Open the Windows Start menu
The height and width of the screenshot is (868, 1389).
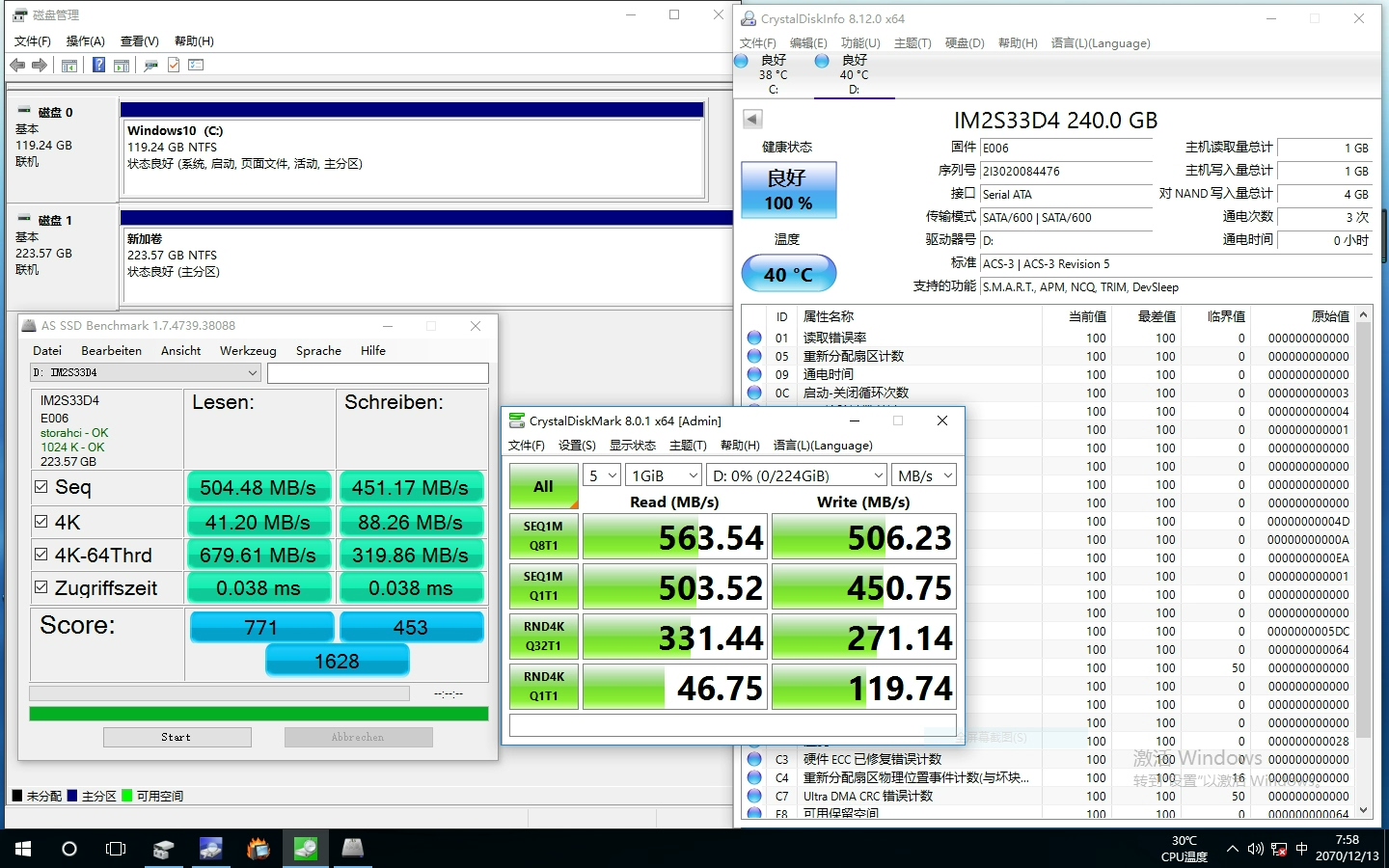pos(23,849)
